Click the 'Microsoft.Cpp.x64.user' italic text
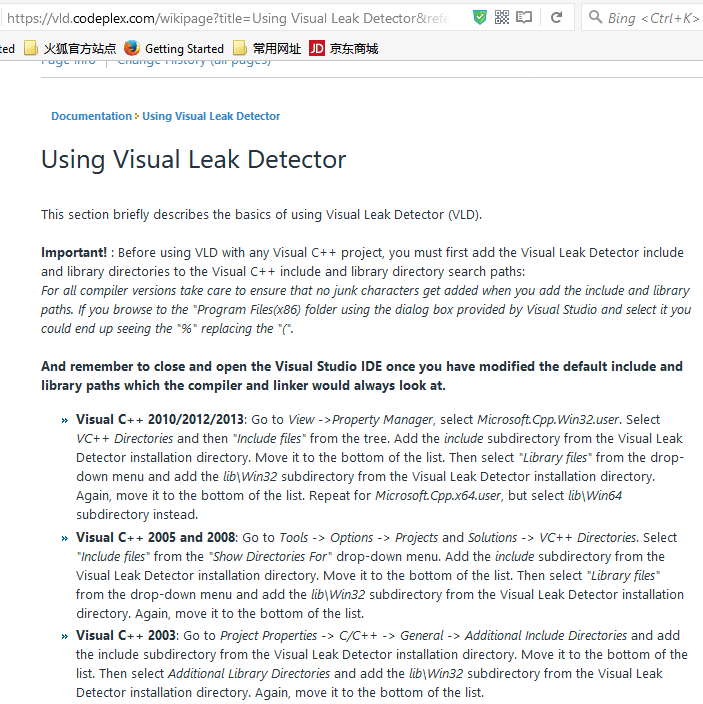 438,495
